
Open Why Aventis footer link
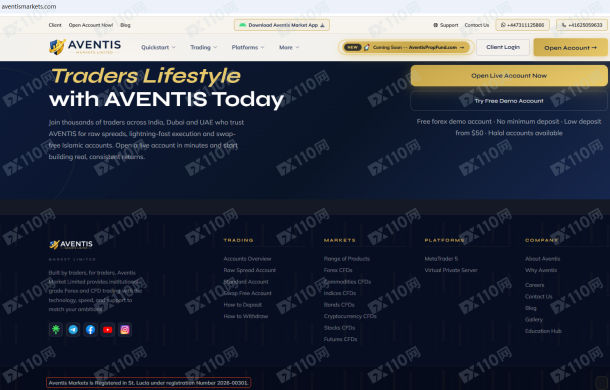point(541,270)
